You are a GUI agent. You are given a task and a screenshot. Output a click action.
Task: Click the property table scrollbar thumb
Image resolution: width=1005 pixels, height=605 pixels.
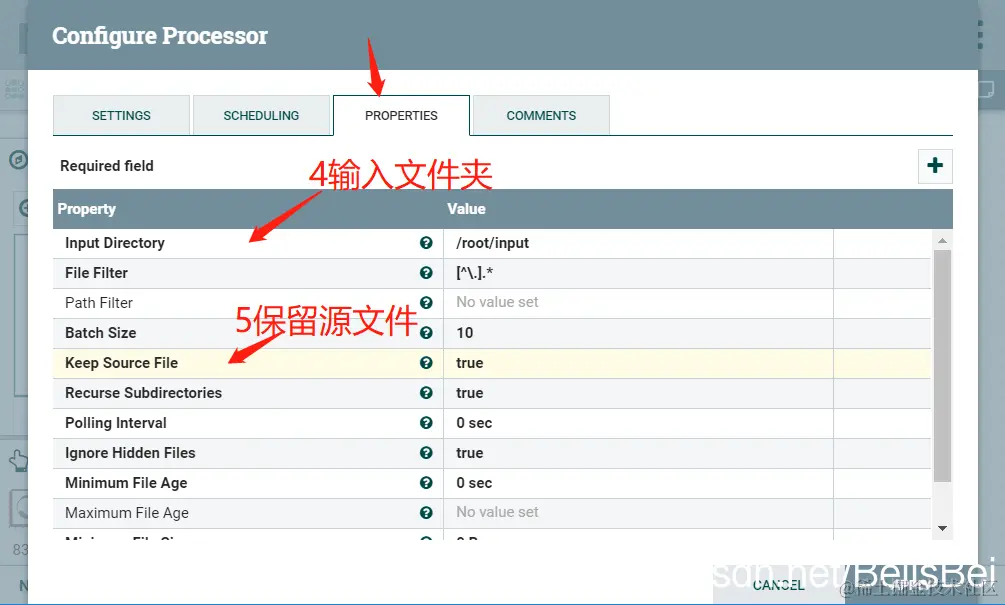coord(942,365)
